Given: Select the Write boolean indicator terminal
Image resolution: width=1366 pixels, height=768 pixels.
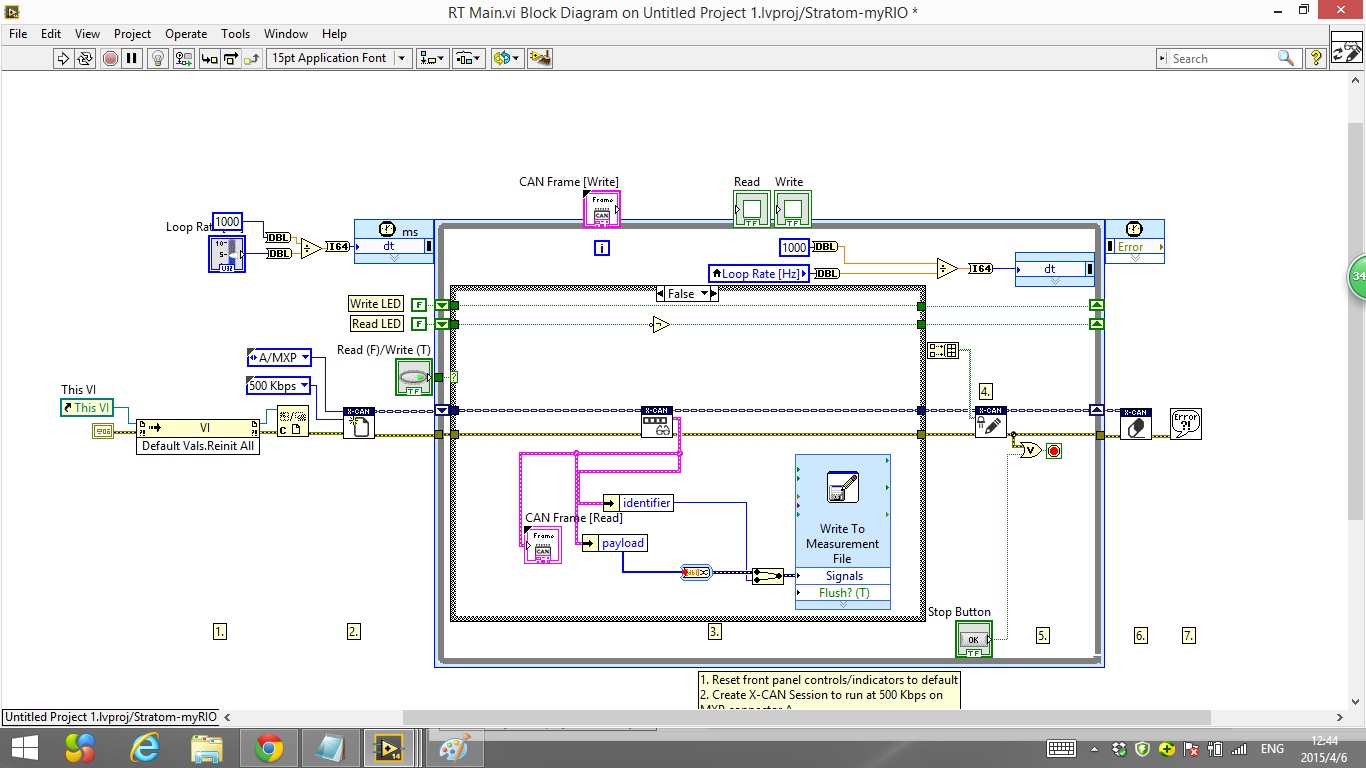Looking at the screenshot, I should coord(793,209).
